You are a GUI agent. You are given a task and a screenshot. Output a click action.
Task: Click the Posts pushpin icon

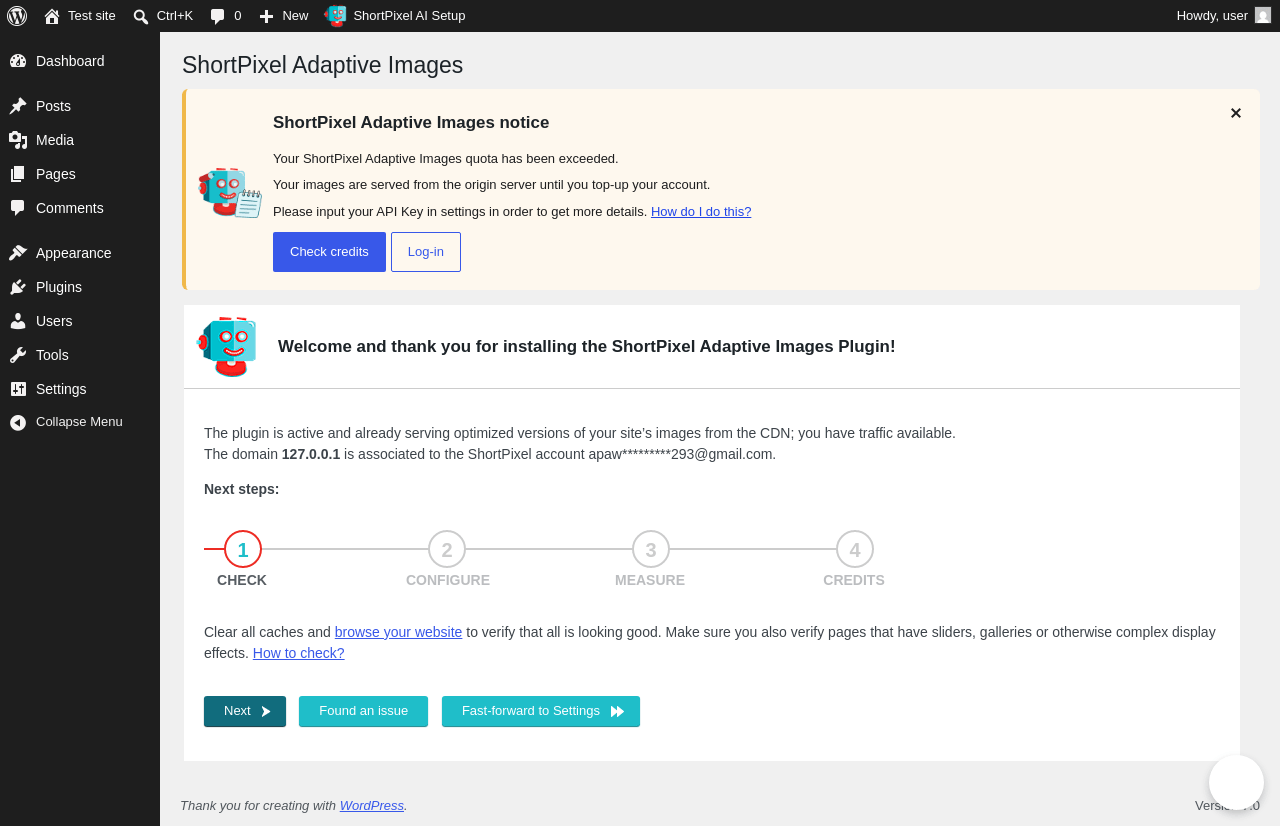18,106
